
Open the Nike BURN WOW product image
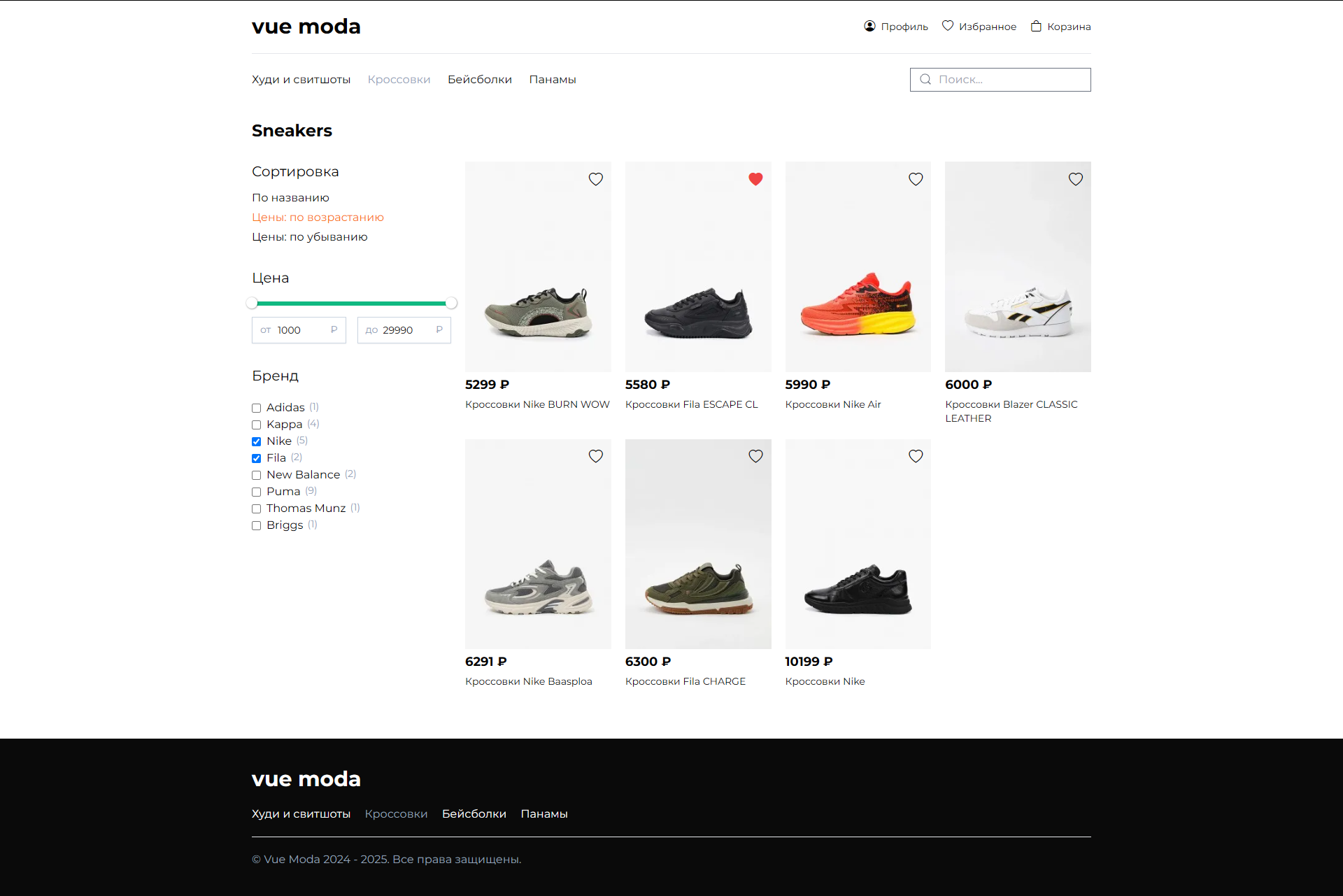(x=538, y=266)
